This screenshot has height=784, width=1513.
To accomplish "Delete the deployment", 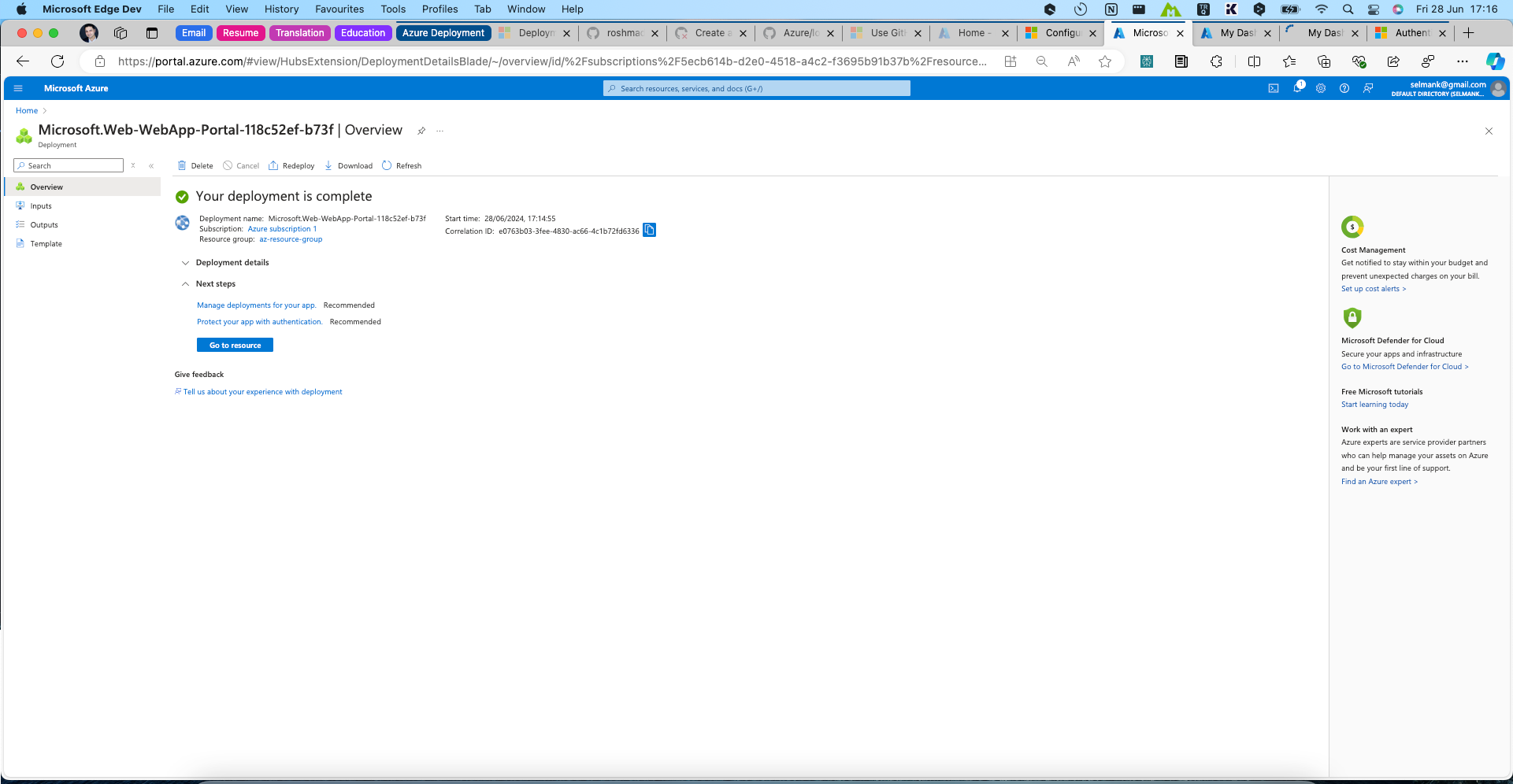I will click(195, 166).
